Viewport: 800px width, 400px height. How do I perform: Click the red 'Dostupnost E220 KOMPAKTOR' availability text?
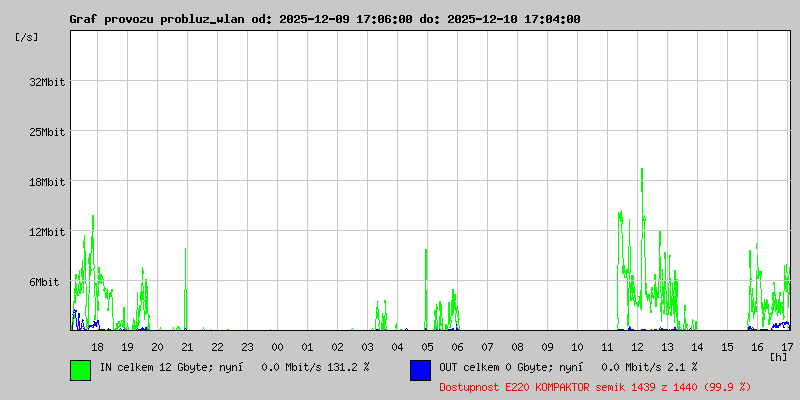pyautogui.click(x=595, y=387)
